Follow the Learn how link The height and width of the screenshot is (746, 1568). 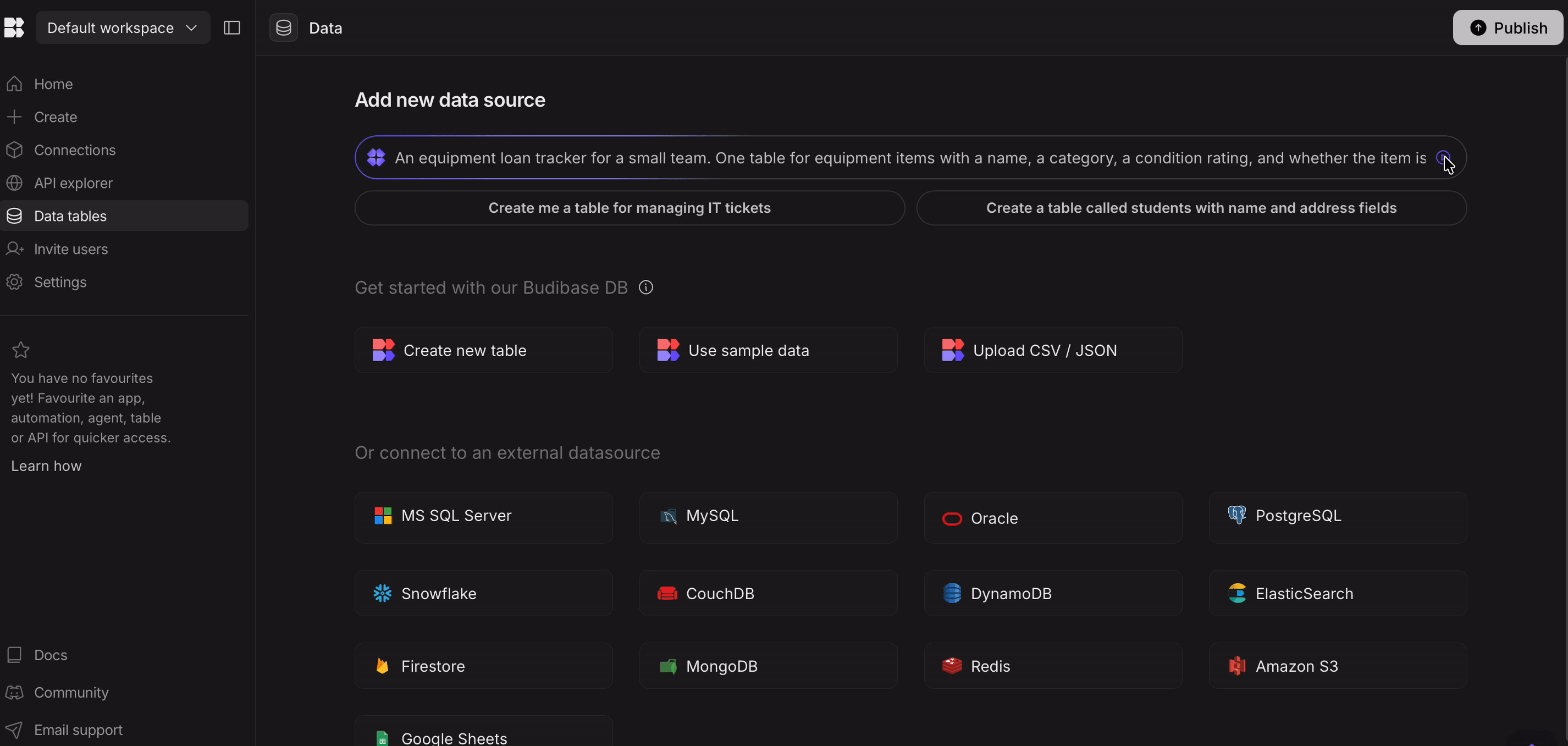coord(46,466)
